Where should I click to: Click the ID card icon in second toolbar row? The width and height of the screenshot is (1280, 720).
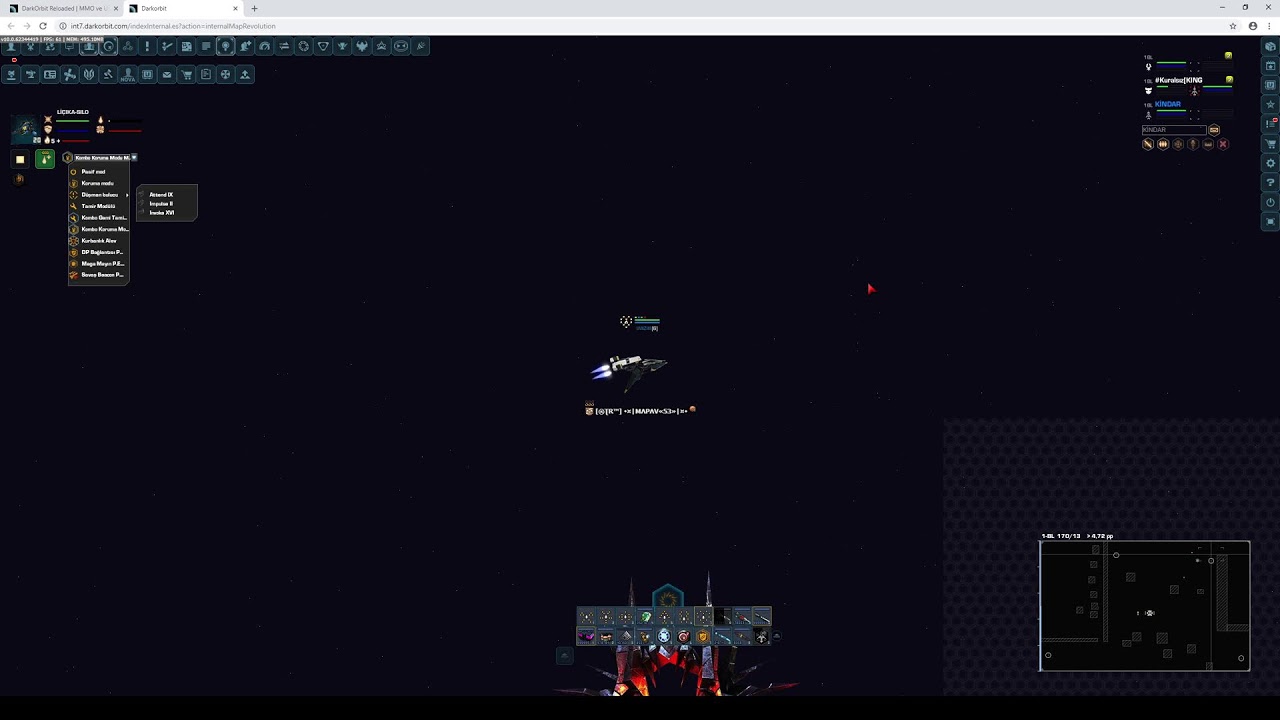coord(50,74)
